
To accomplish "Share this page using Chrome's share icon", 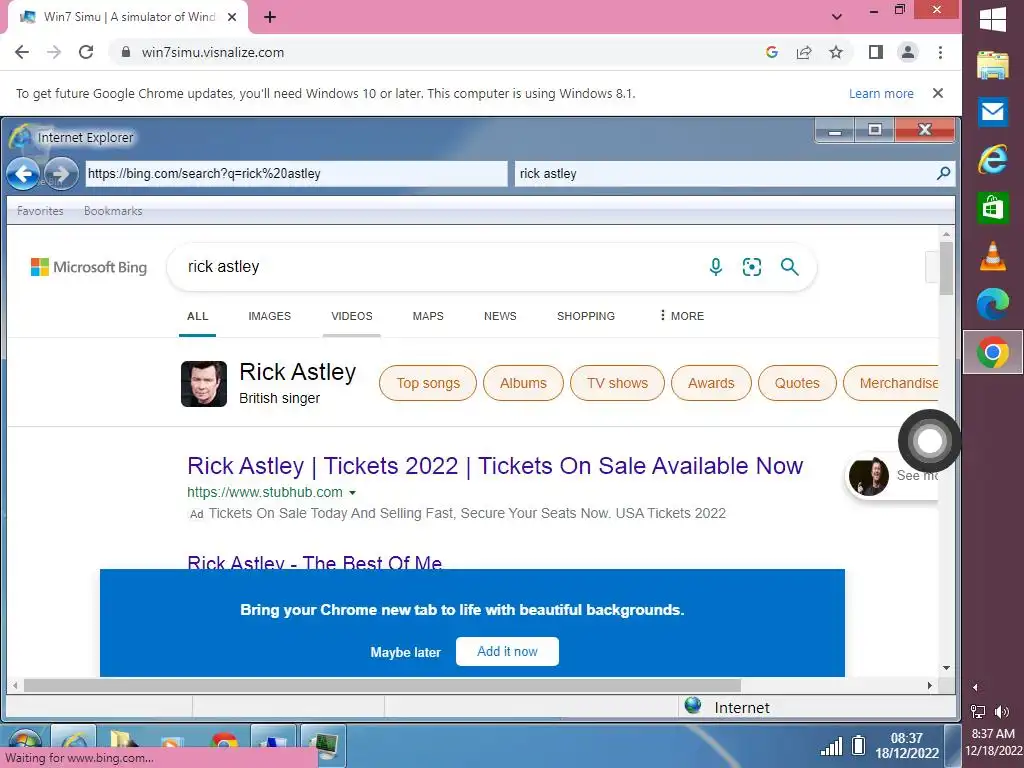I will [804, 52].
